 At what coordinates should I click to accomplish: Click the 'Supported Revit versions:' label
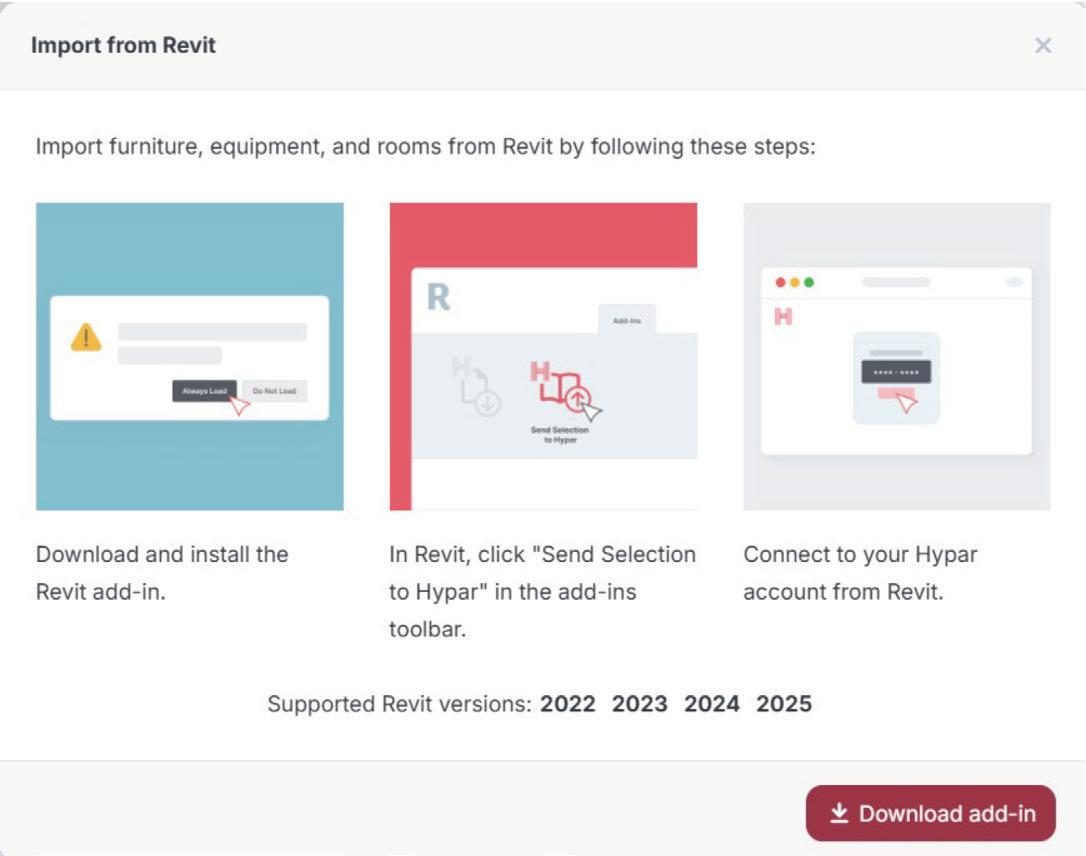pos(400,704)
